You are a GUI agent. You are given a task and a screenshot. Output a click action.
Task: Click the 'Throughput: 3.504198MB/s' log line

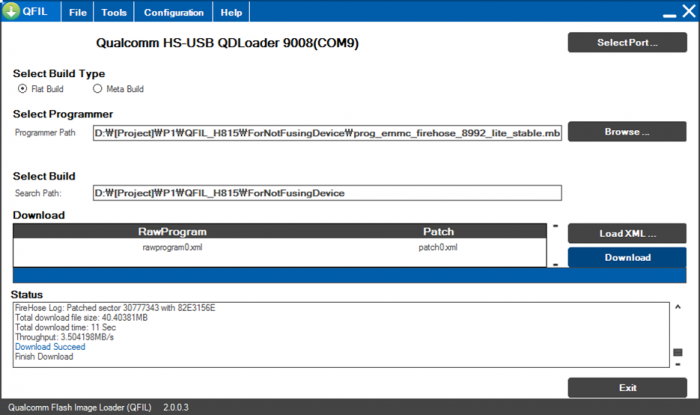(x=64, y=337)
